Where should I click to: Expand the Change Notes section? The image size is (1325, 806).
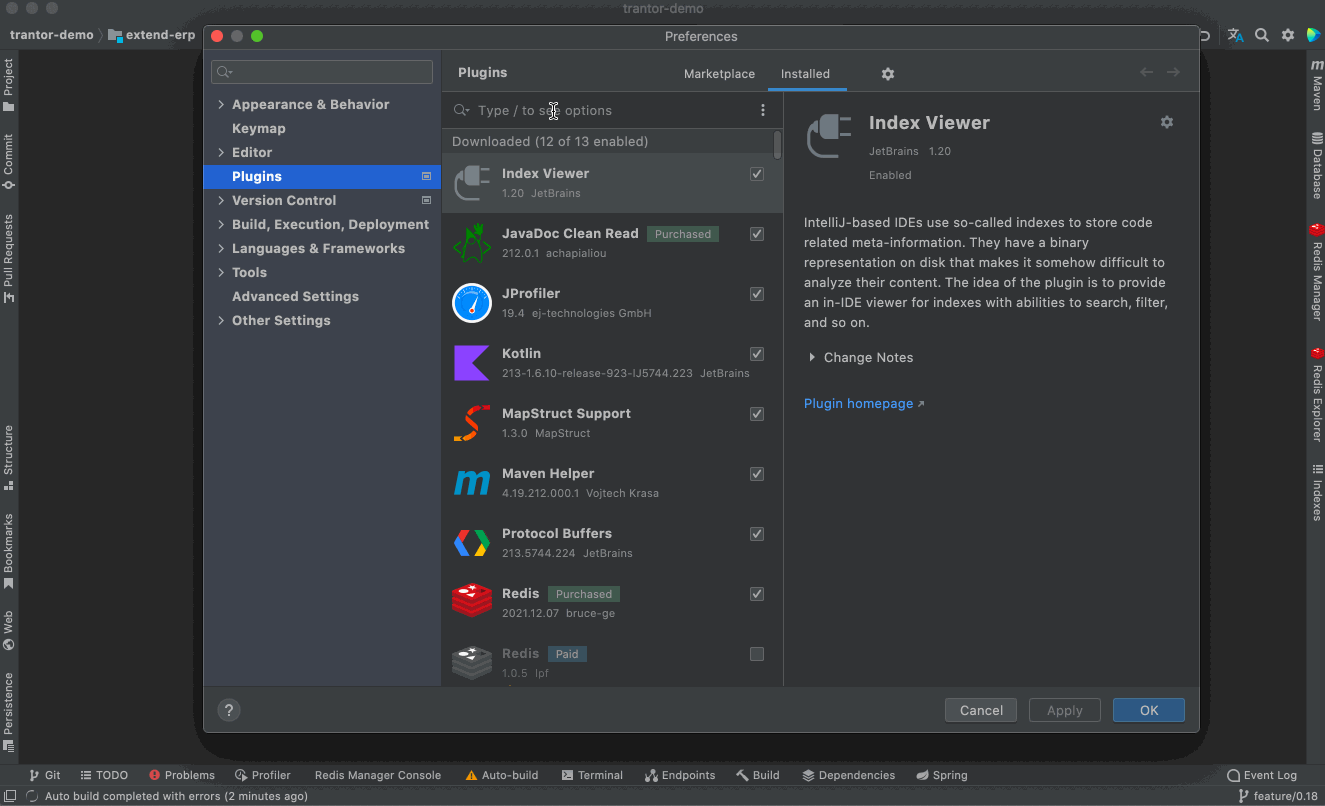point(812,357)
